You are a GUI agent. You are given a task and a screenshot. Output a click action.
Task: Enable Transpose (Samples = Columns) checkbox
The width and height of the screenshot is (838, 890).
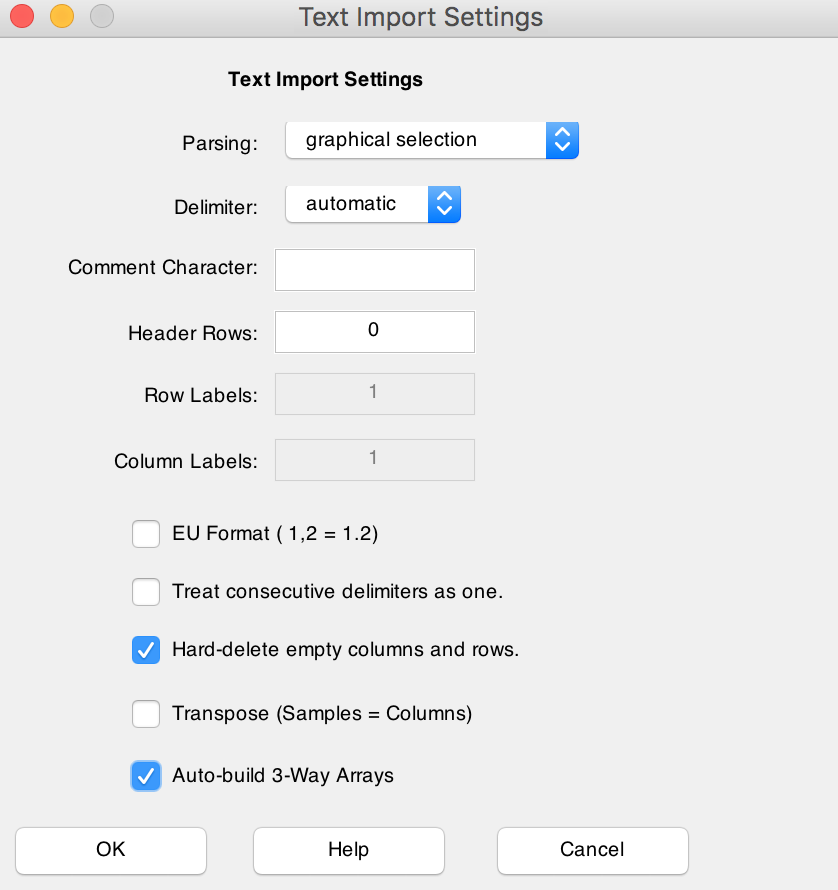pyautogui.click(x=146, y=714)
